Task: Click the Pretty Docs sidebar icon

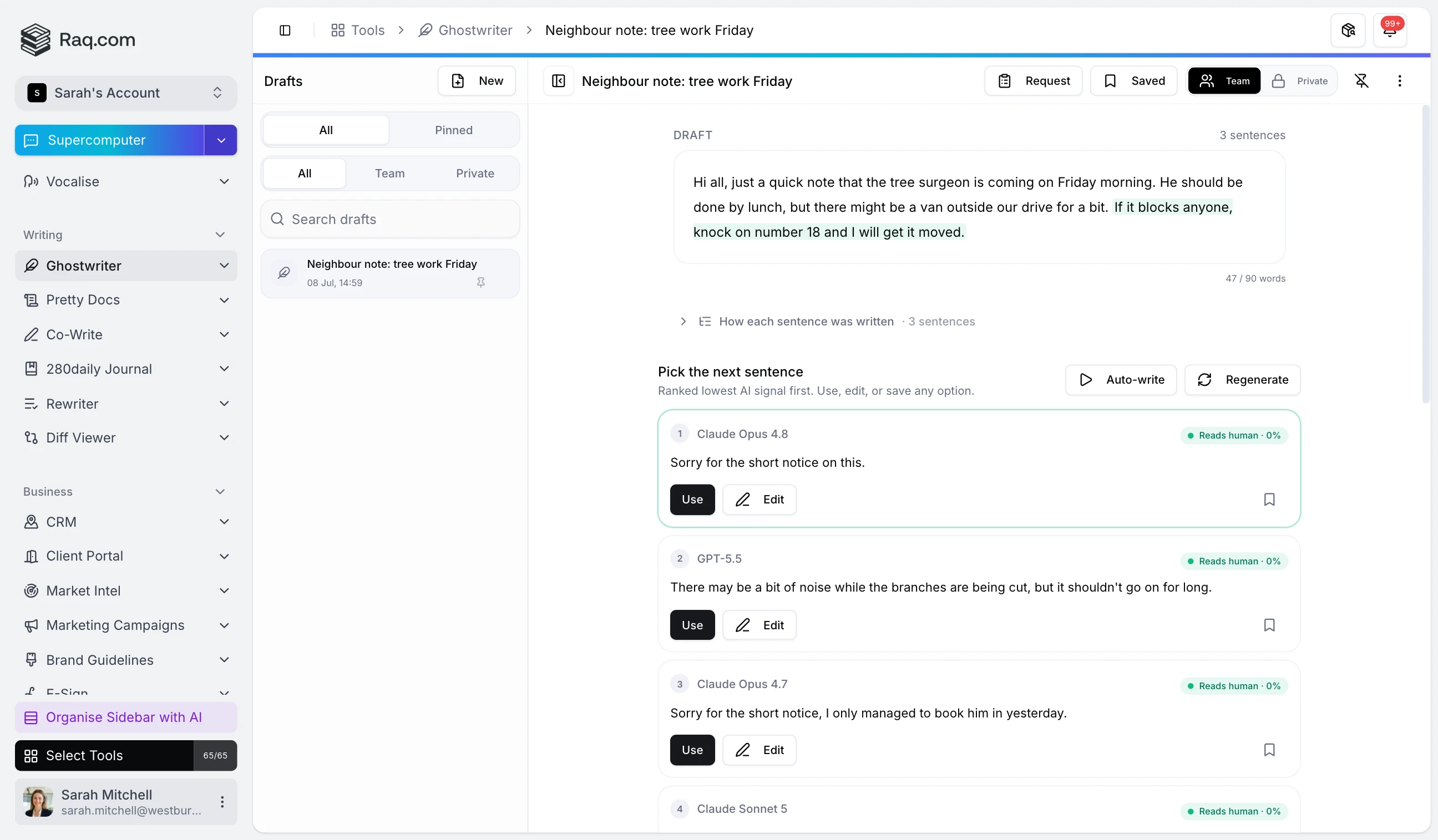Action: pos(32,300)
